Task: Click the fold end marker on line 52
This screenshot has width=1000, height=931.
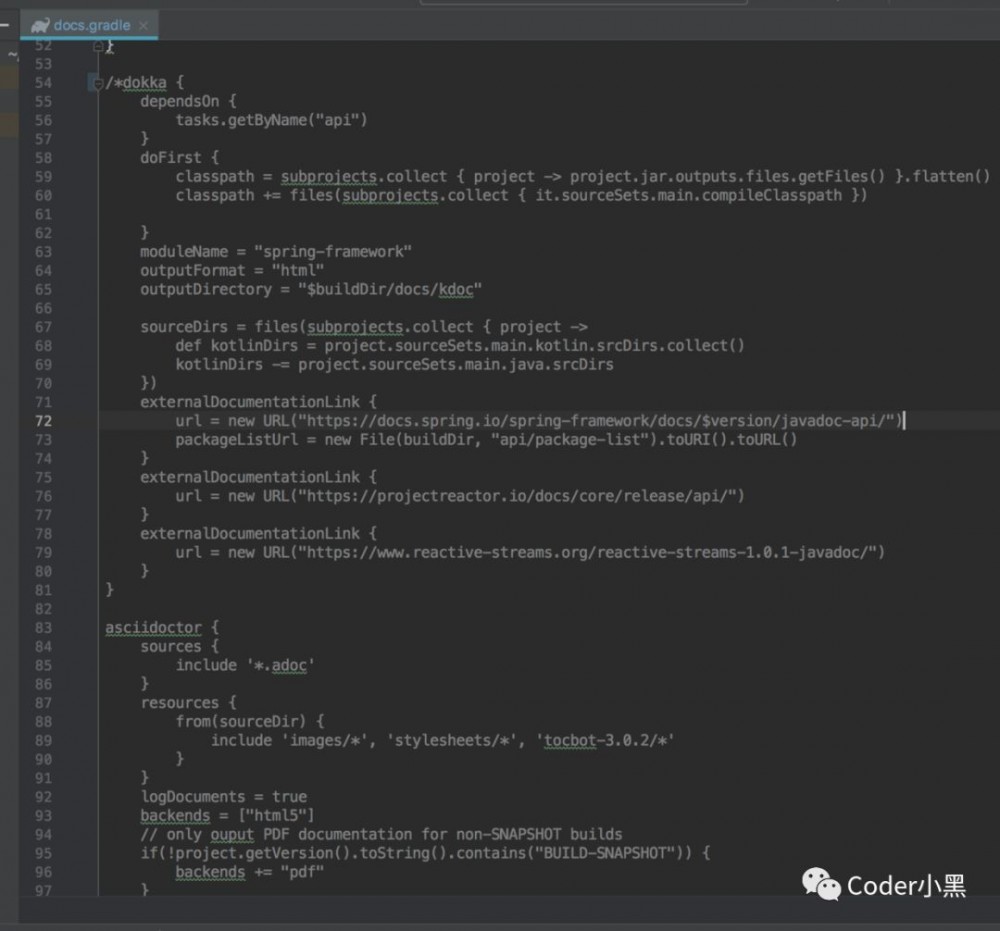Action: [98, 46]
